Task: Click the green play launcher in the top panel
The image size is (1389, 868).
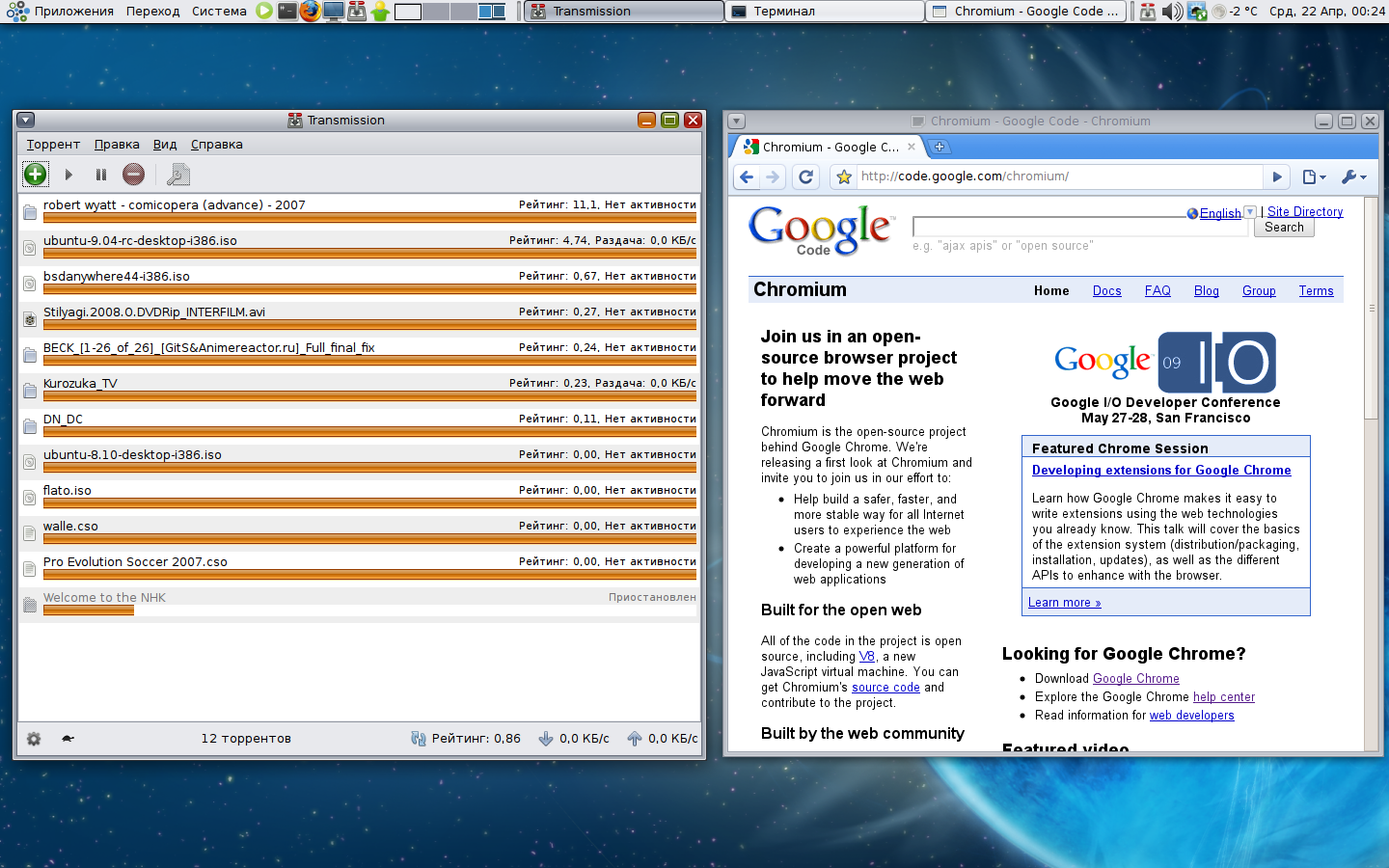Action: [264, 12]
